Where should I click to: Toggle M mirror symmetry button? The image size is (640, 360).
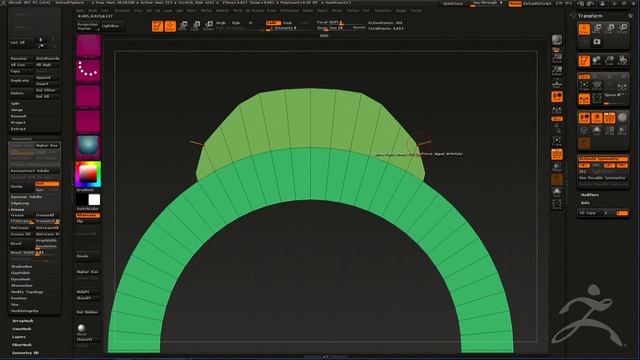coord(622,165)
